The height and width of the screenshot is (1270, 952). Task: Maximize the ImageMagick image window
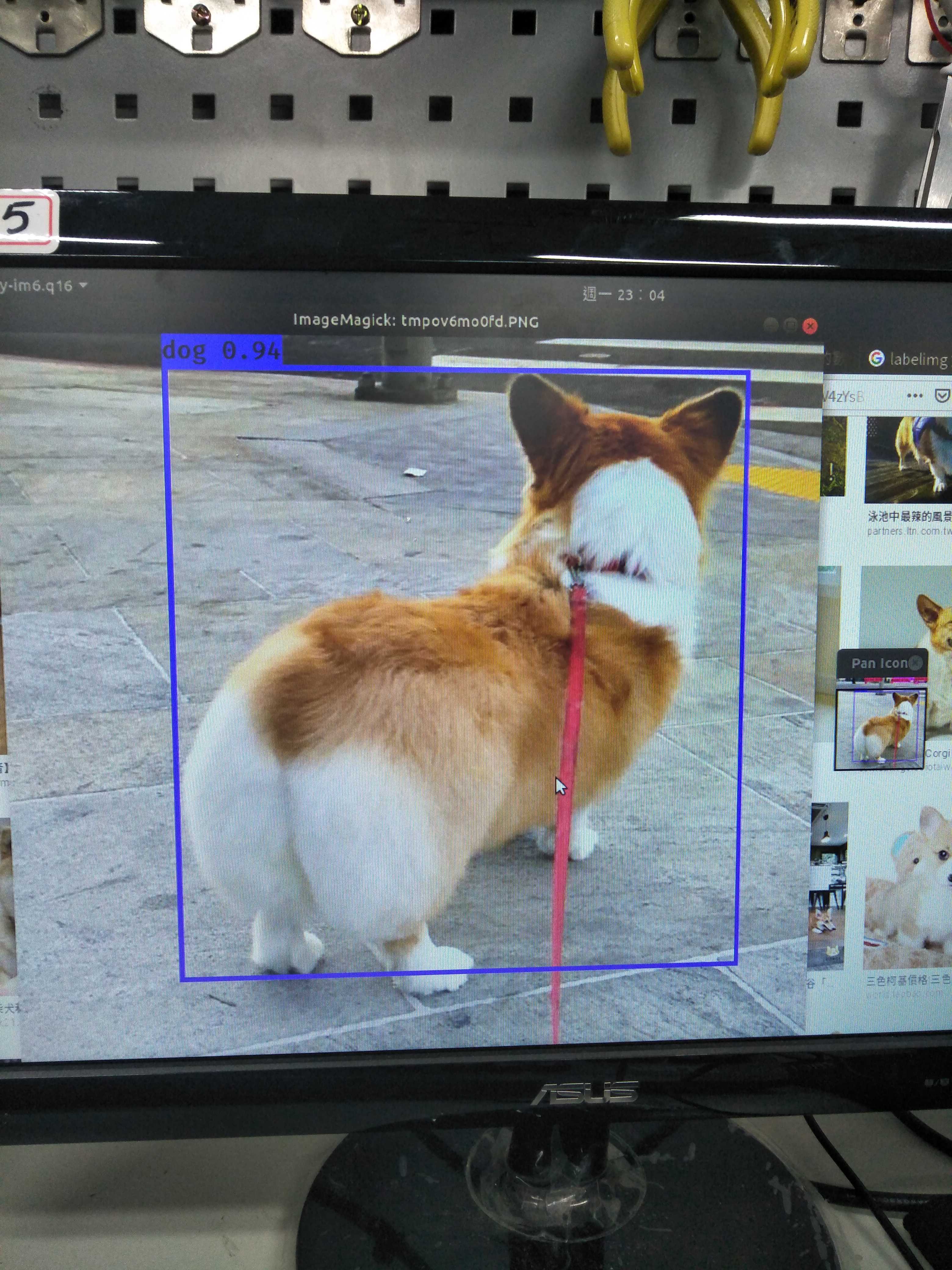pos(790,325)
